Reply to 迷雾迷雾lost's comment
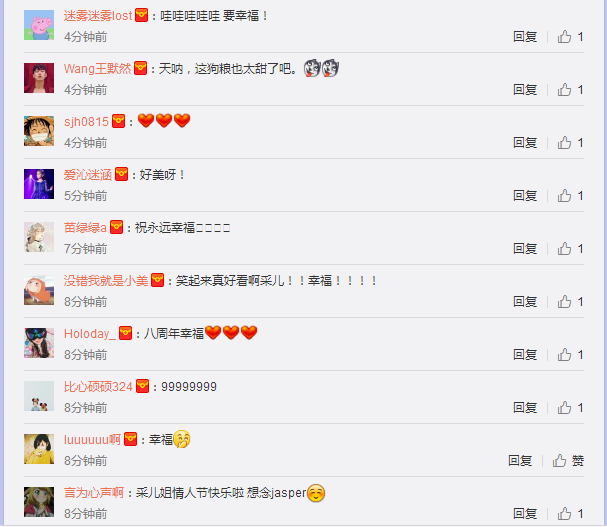This screenshot has height=527, width=607. [525, 37]
